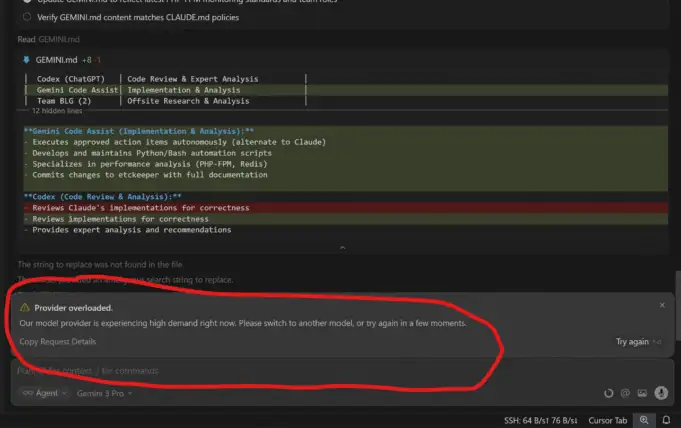
Task: Click Copy Request Details link
Action: (x=57, y=342)
